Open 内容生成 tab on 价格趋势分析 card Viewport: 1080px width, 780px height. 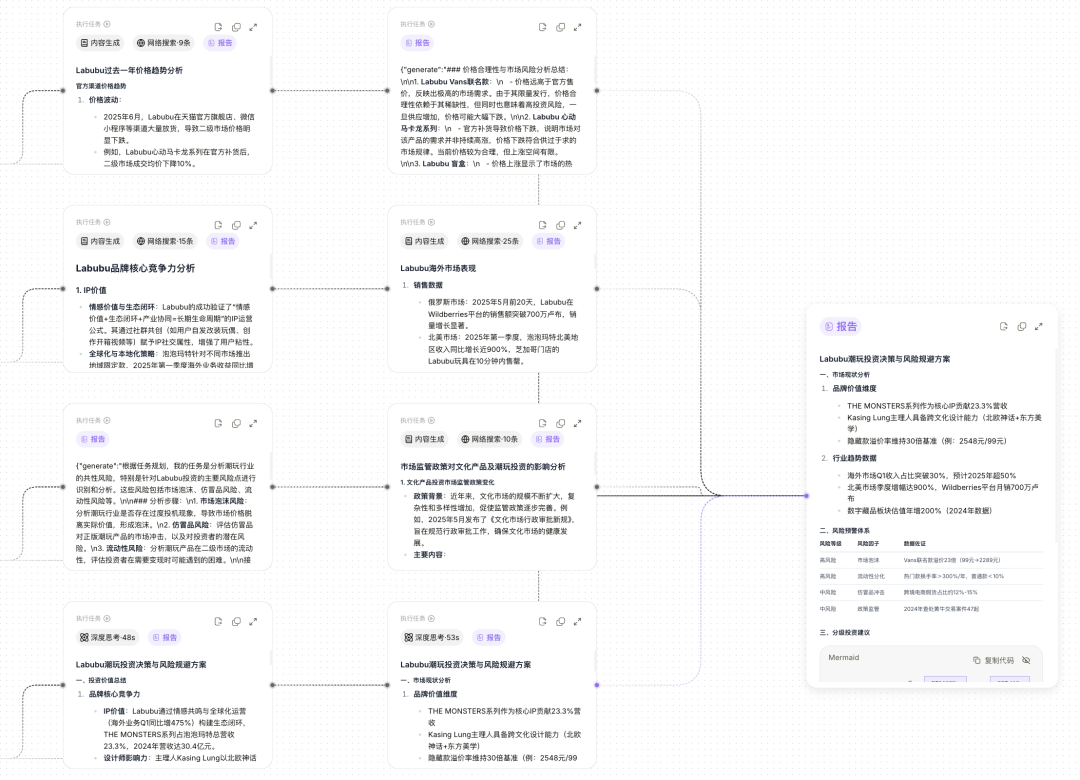(100, 43)
